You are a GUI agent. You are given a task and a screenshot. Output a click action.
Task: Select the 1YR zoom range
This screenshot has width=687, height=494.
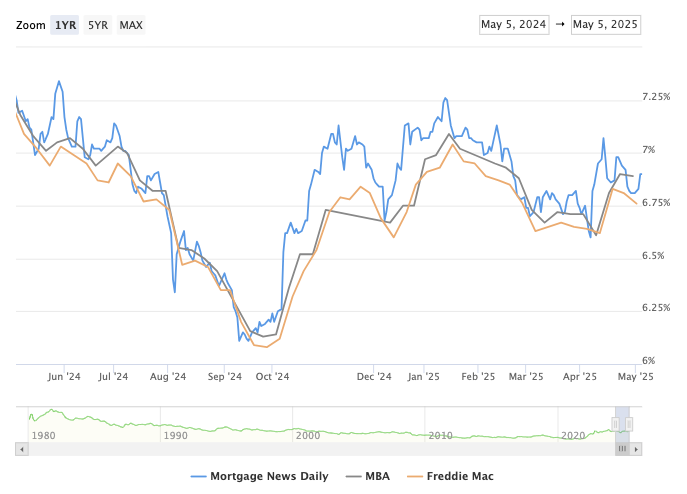point(65,25)
